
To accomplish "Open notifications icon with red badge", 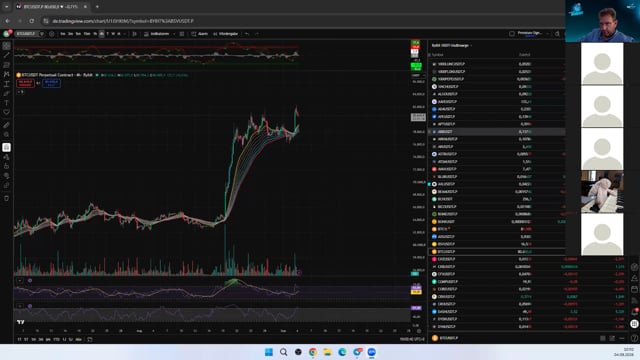I will coord(634,311).
